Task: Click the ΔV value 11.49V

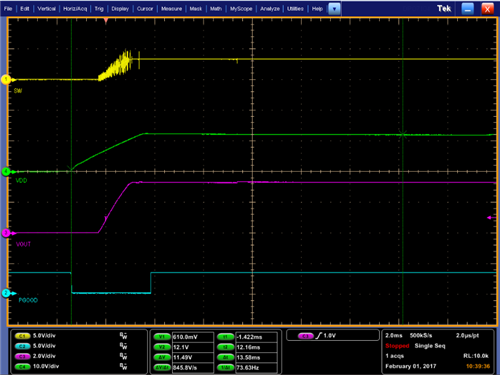Action: pos(182,357)
